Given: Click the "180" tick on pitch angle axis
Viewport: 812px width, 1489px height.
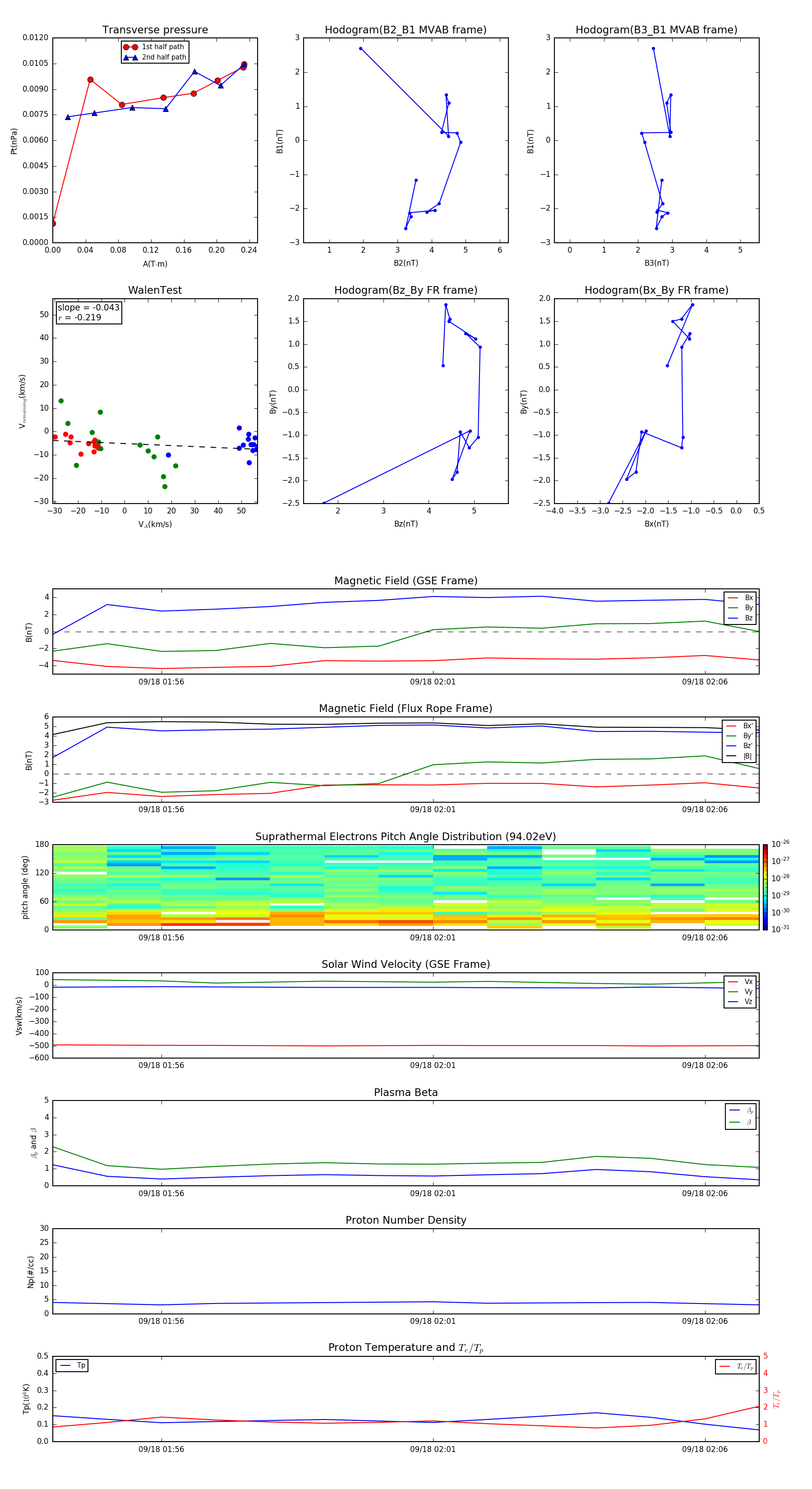Looking at the screenshot, I should pos(42,845).
